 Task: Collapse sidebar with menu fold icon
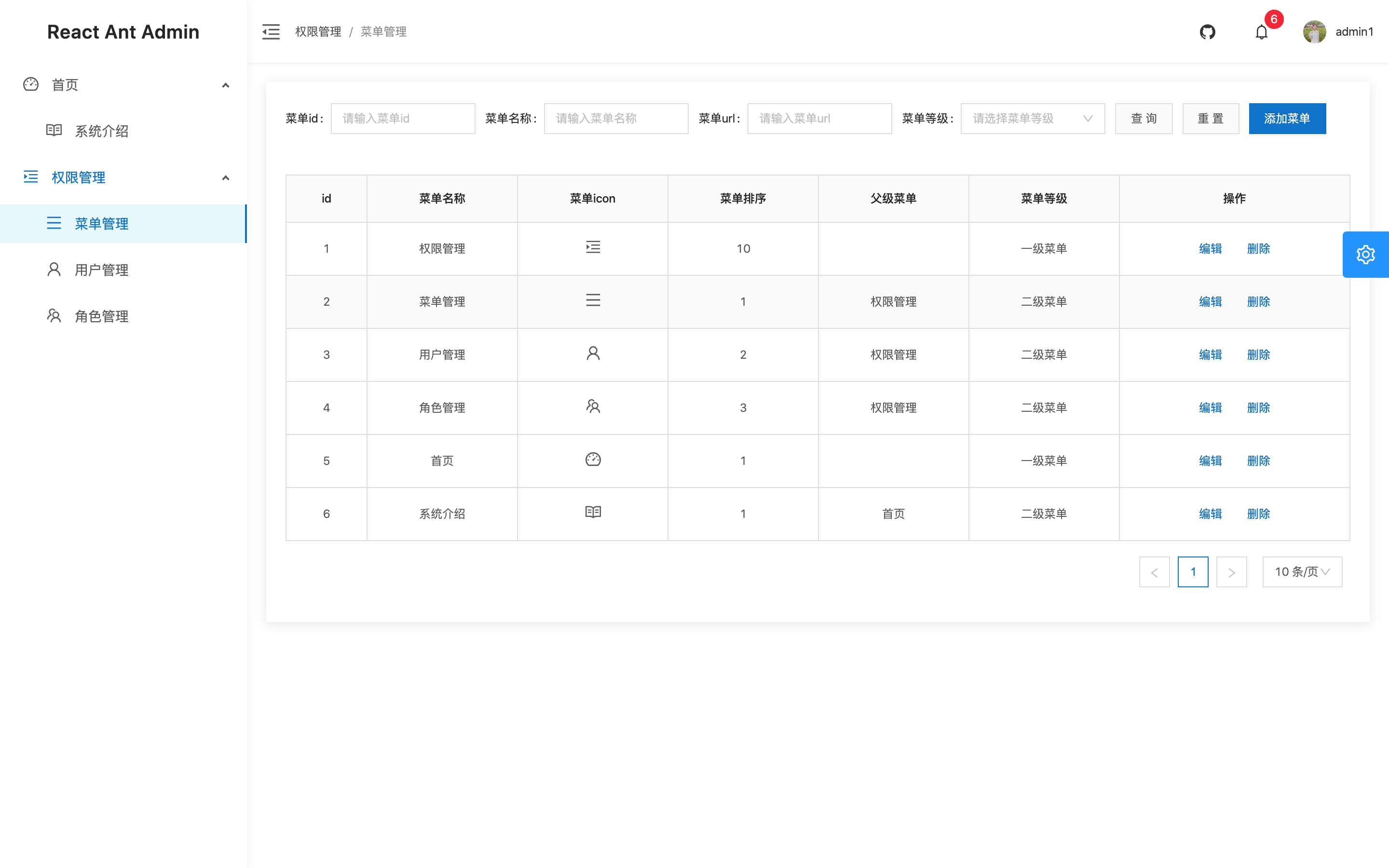(x=271, y=31)
